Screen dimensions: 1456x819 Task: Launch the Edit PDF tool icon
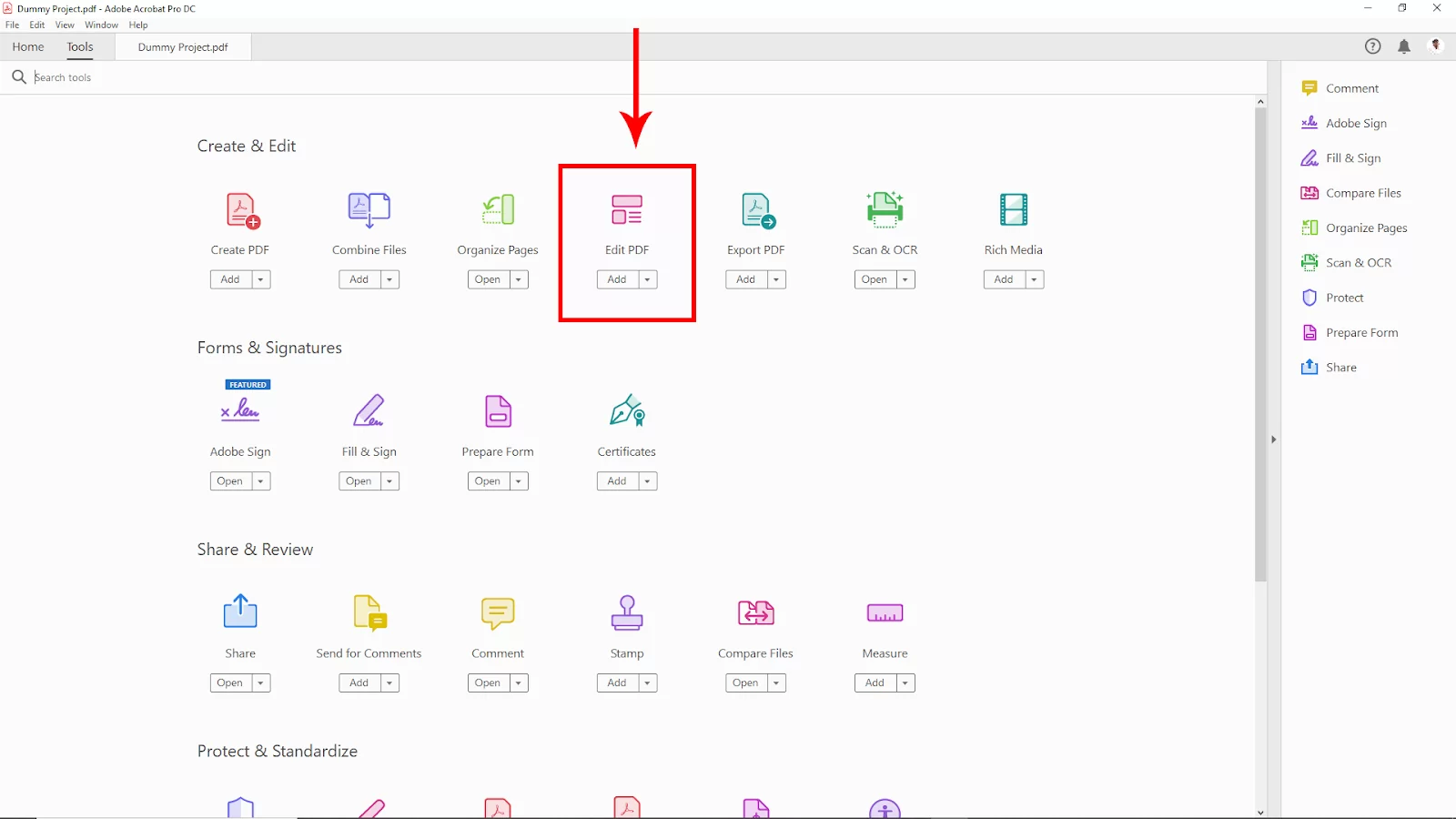click(x=627, y=210)
